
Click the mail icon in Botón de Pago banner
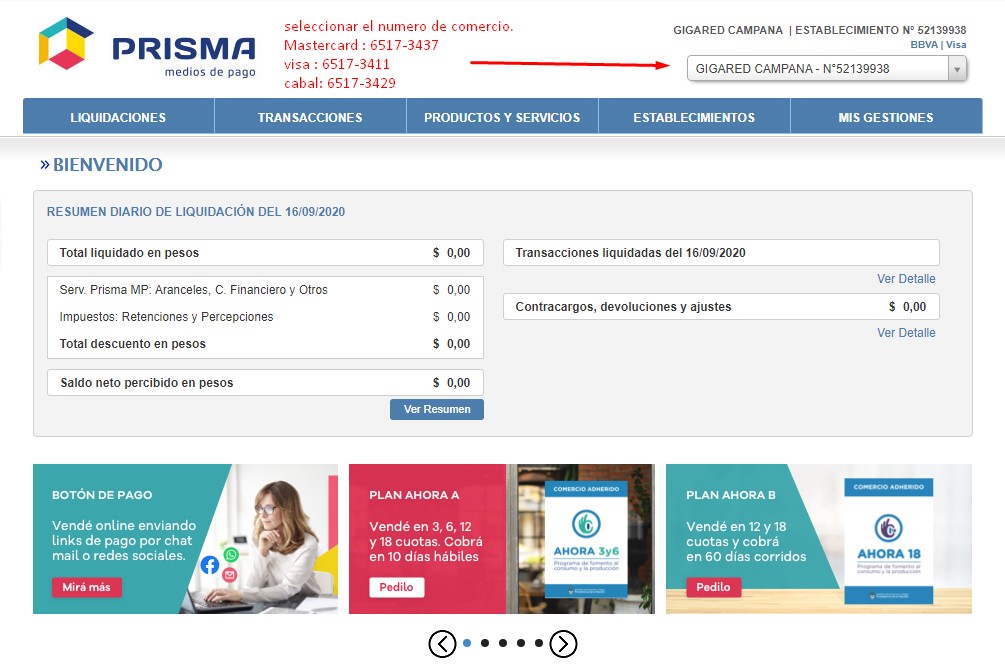230,575
